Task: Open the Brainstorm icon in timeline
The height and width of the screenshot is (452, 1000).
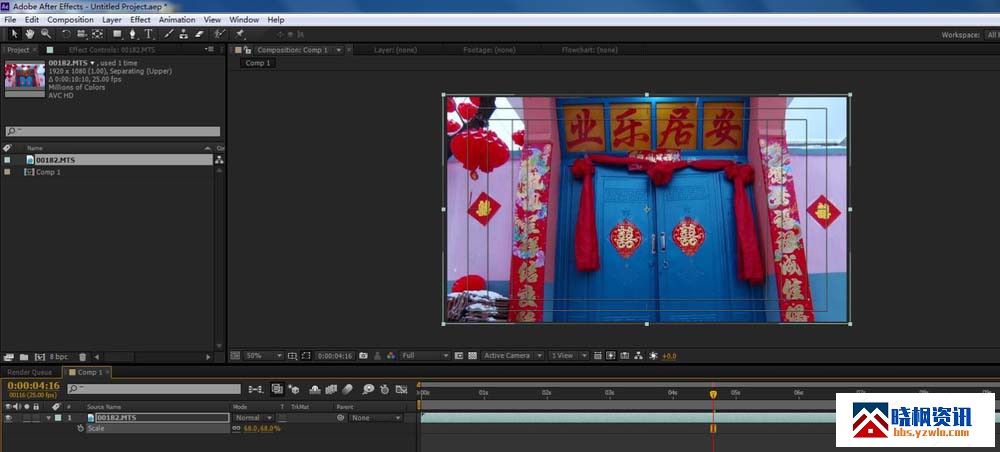Action: pyautogui.click(x=369, y=389)
